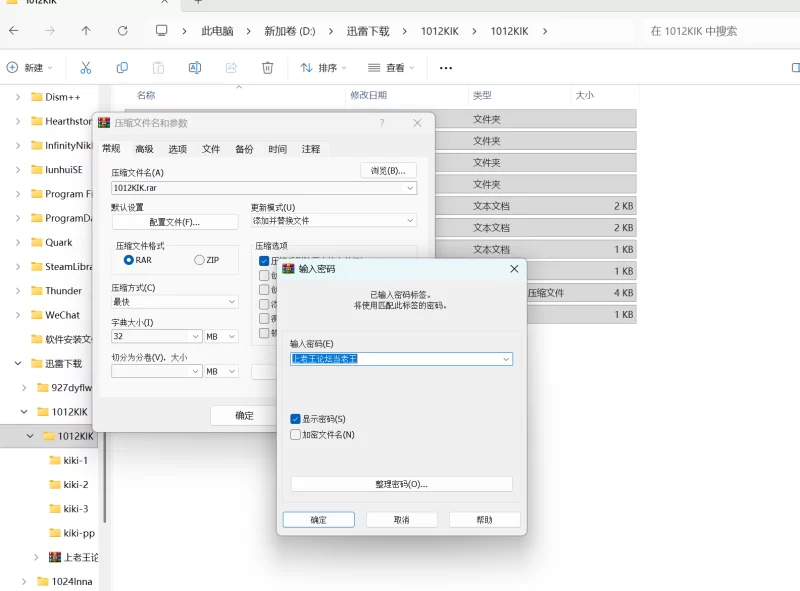The width and height of the screenshot is (800, 591).
Task: Click the Share icon in the toolbar
Action: click(232, 67)
